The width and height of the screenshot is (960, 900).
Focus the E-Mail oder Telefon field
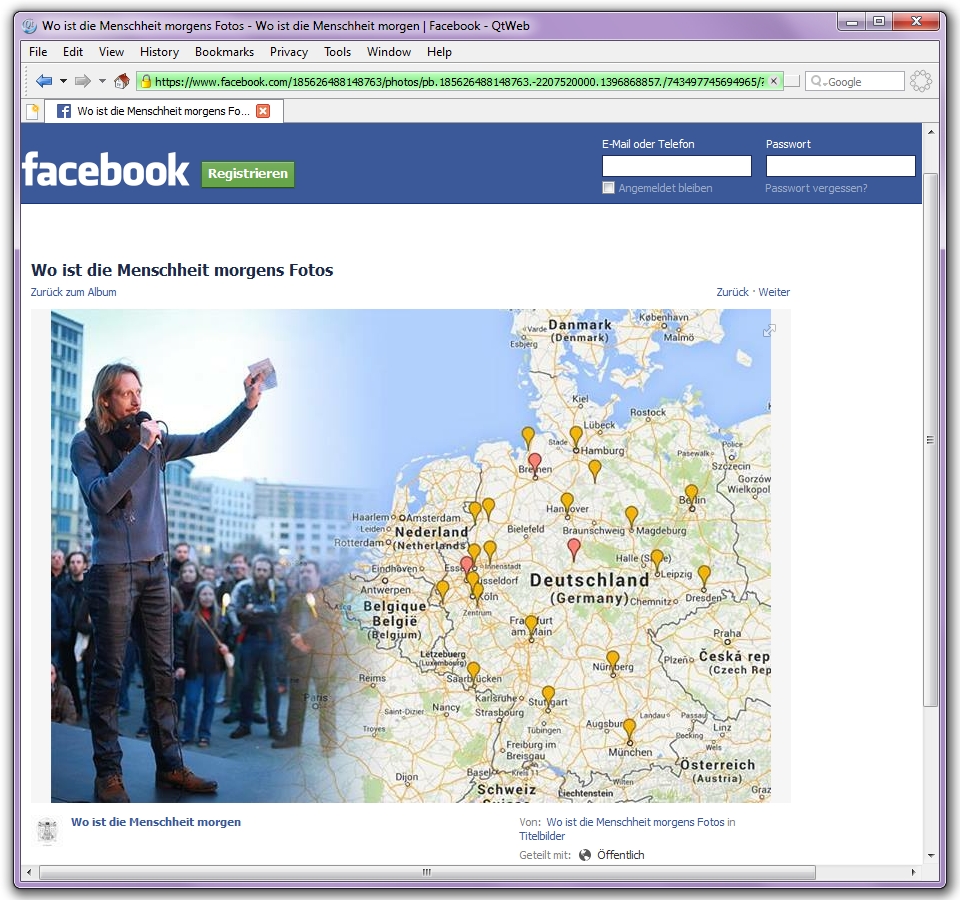click(677, 166)
